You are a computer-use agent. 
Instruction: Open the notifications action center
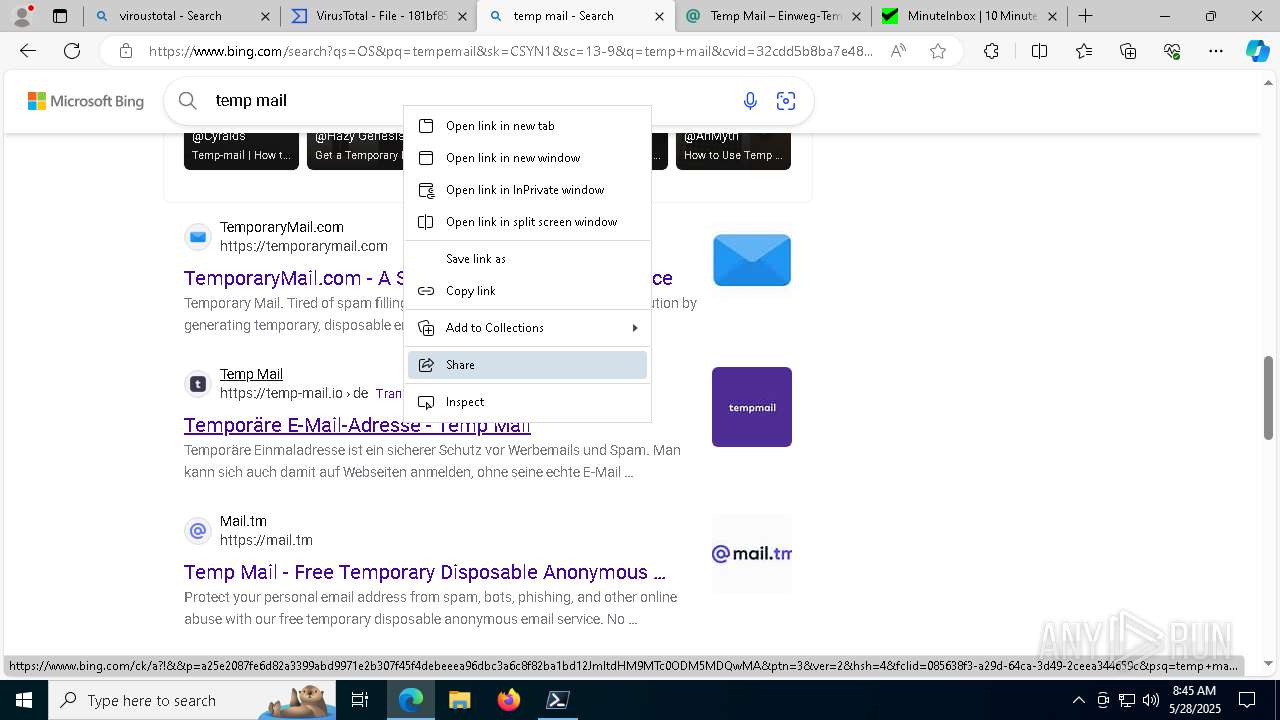(1247, 700)
